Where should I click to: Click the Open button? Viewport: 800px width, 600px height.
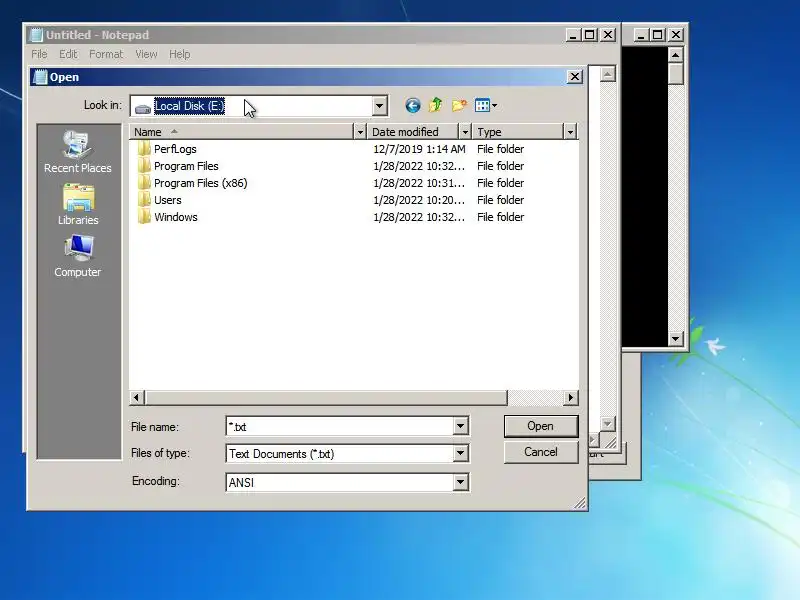[x=541, y=426]
